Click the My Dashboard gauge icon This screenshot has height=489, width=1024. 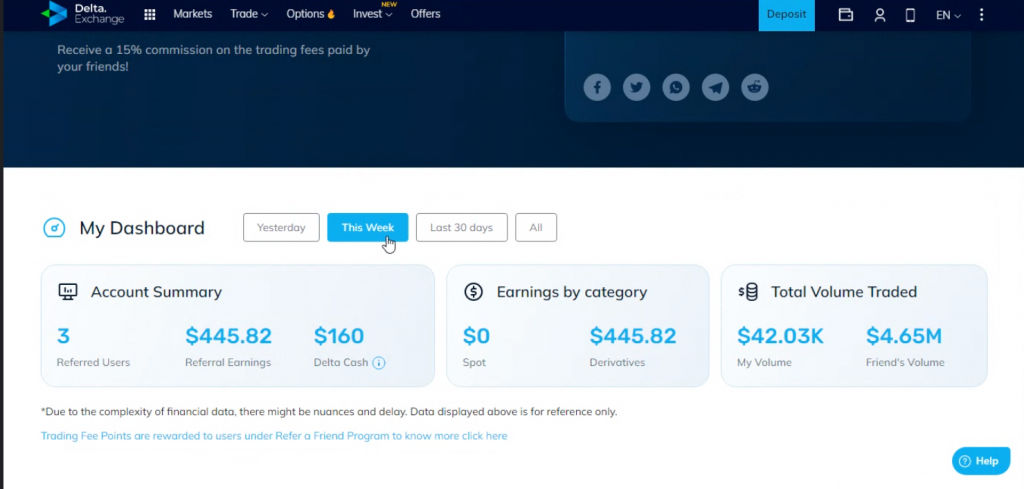tap(54, 228)
